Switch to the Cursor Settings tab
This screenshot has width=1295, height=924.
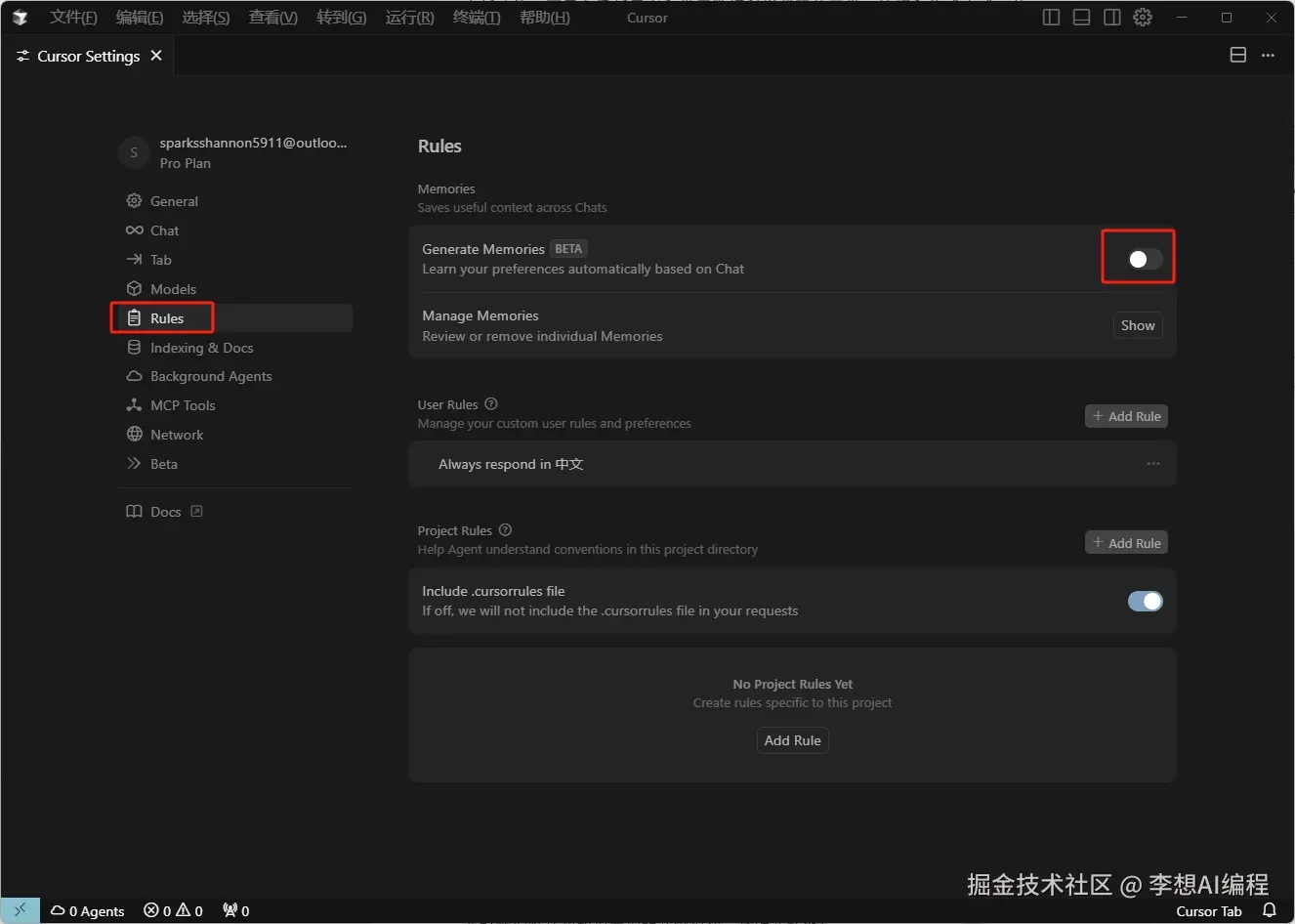[86, 56]
